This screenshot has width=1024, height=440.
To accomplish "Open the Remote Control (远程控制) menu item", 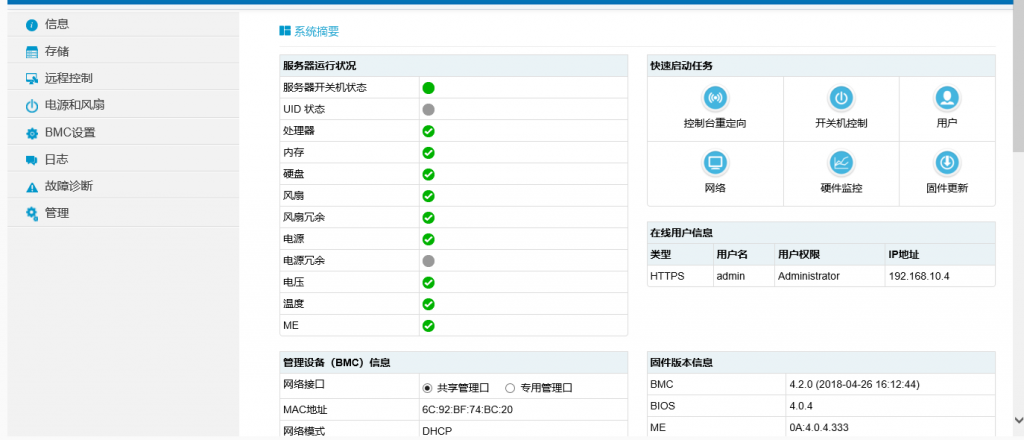I will tap(68, 78).
